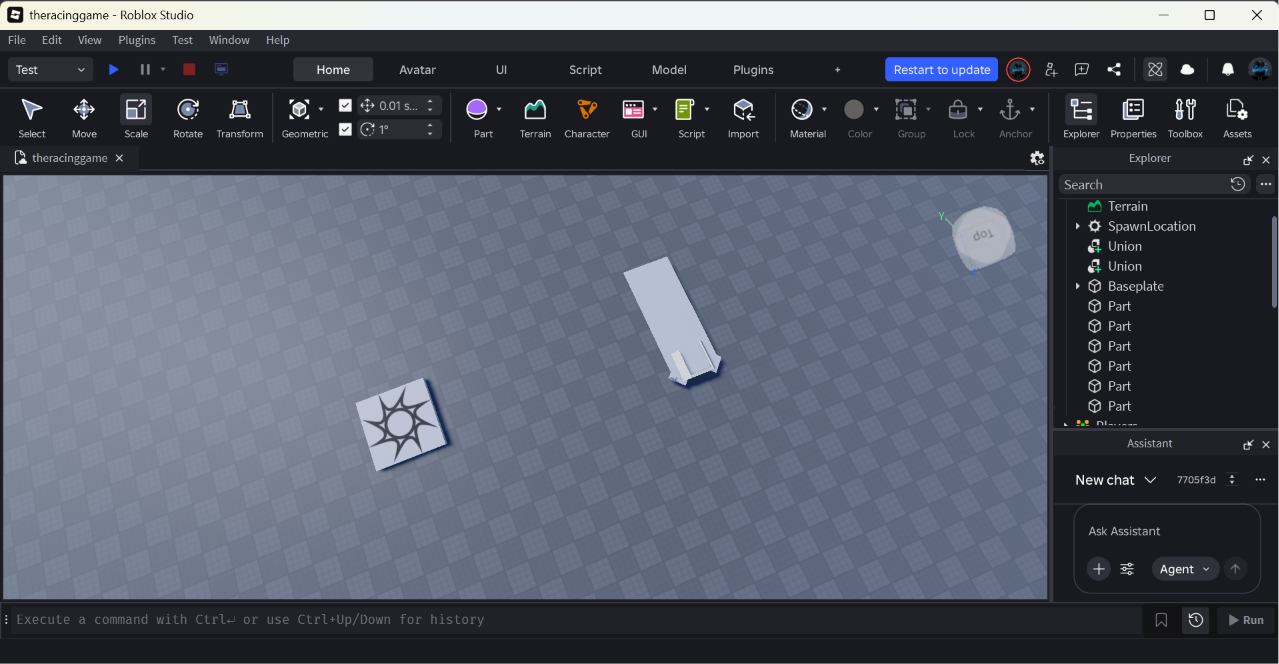Add attachment with Assistant plus button
This screenshot has width=1279, height=664.
click(1099, 569)
